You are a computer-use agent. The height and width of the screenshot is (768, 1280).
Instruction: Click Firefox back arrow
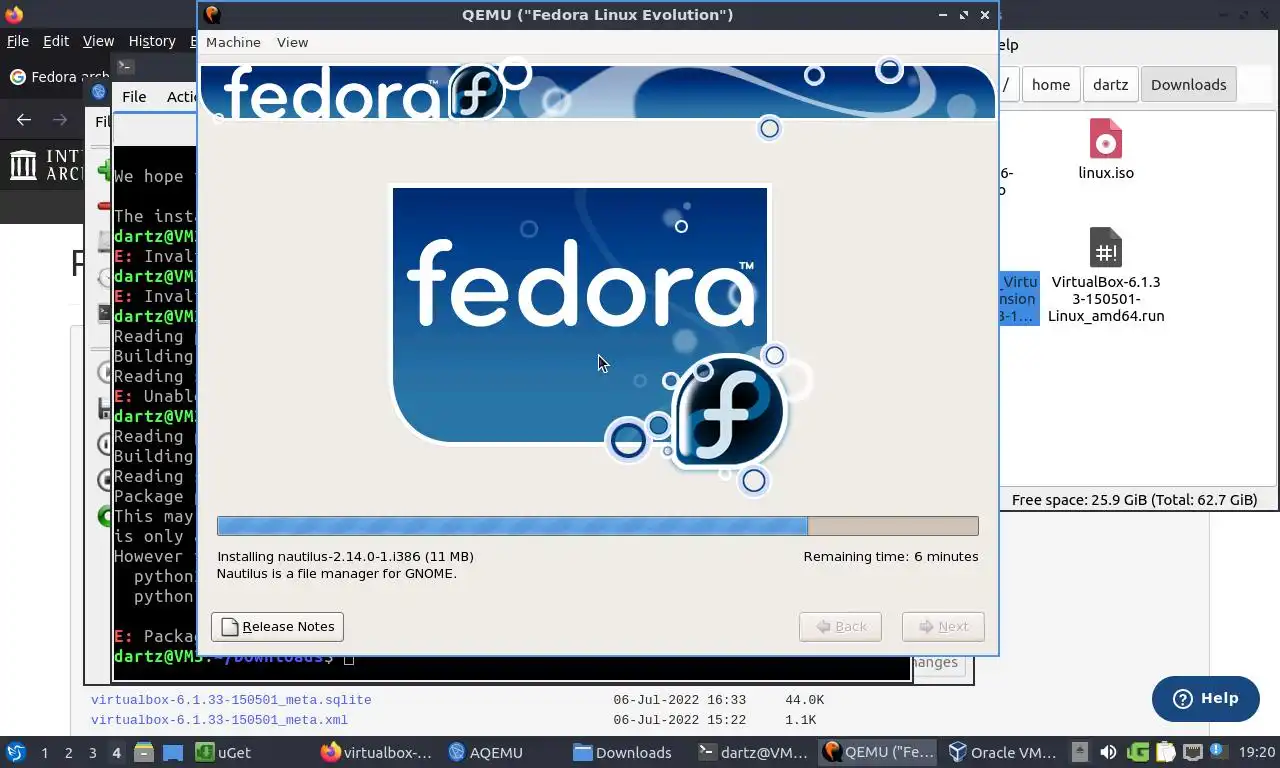coord(24,120)
